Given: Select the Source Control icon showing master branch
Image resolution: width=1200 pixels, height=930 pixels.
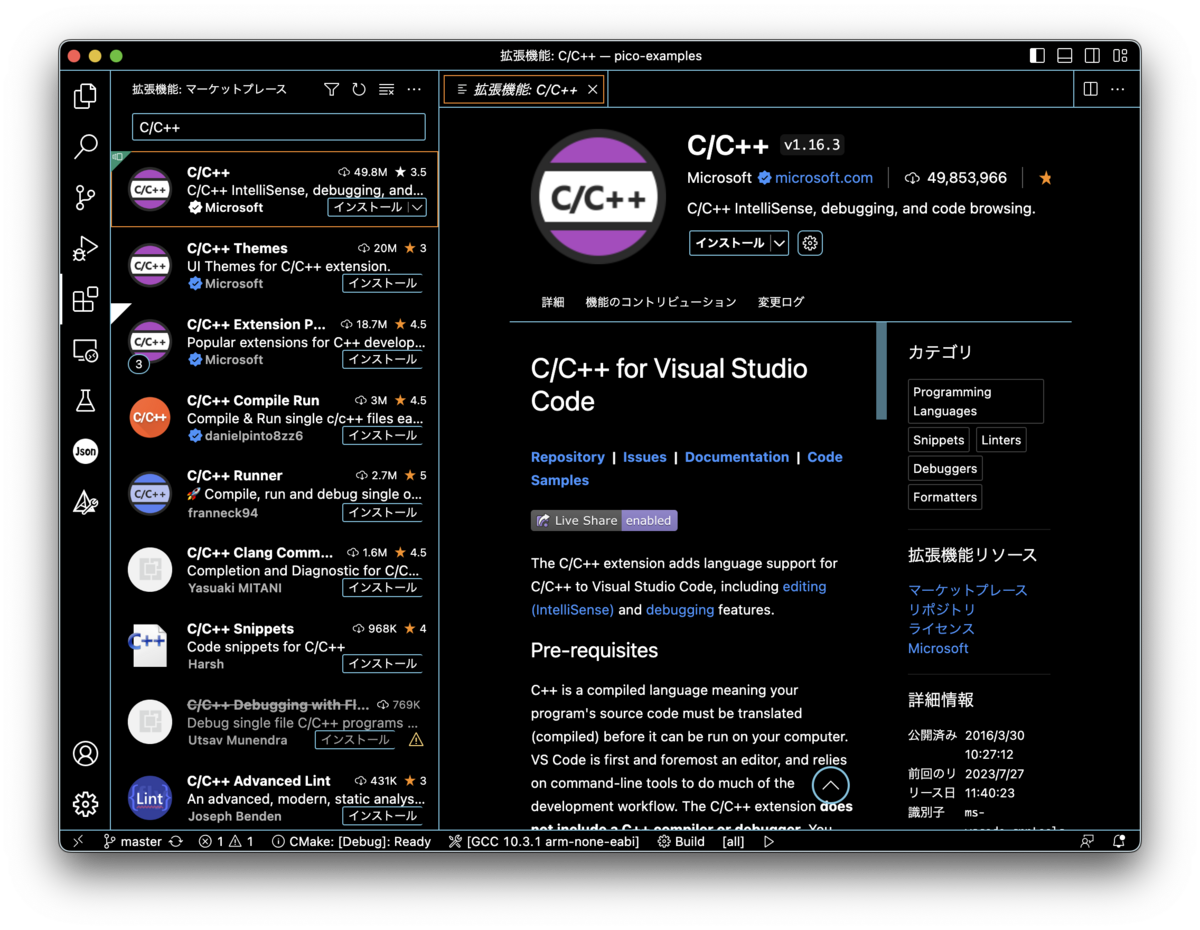Looking at the screenshot, I should (x=85, y=198).
